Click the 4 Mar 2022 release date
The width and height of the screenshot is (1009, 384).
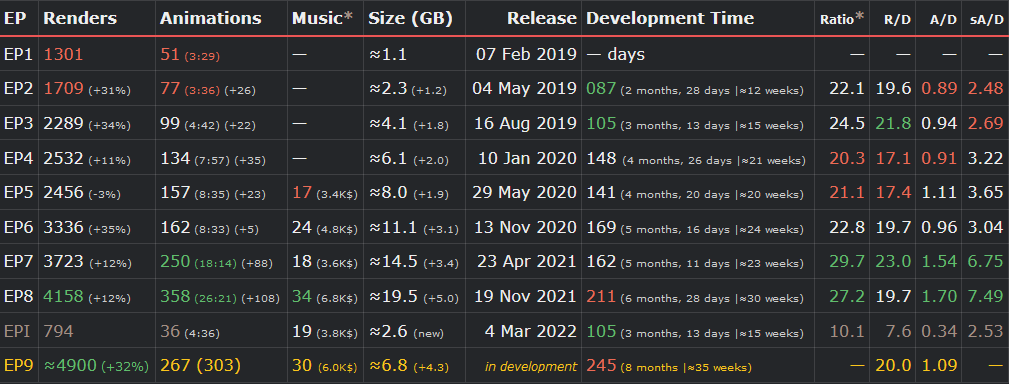pos(531,331)
